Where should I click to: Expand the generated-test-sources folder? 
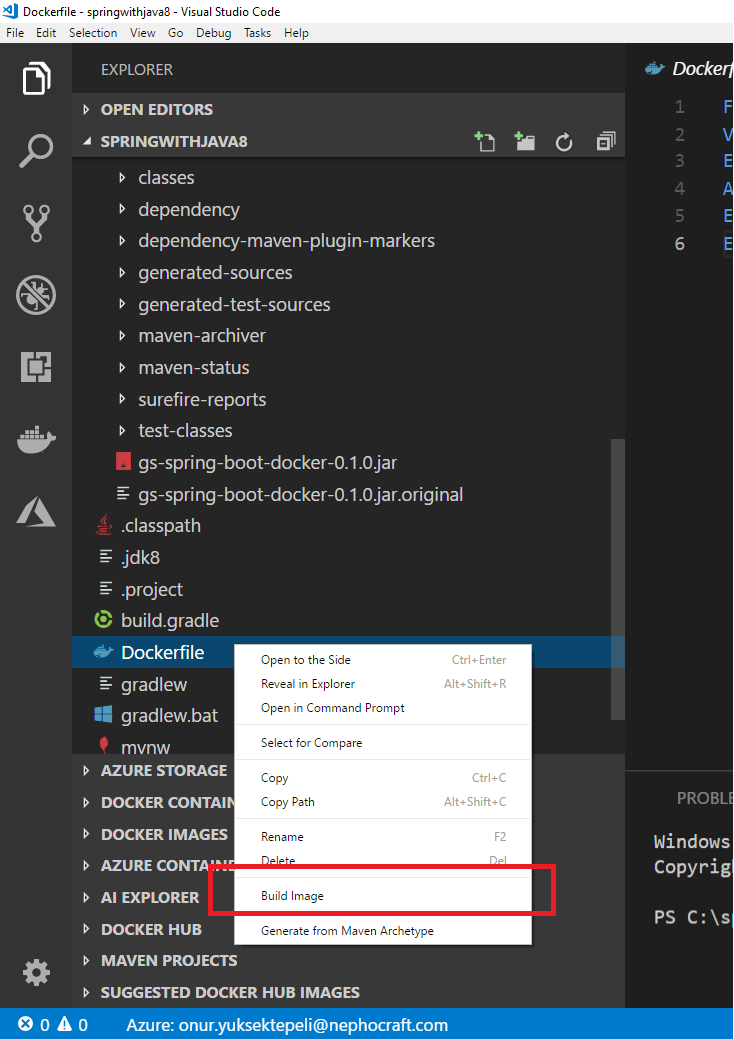[x=348, y=304]
